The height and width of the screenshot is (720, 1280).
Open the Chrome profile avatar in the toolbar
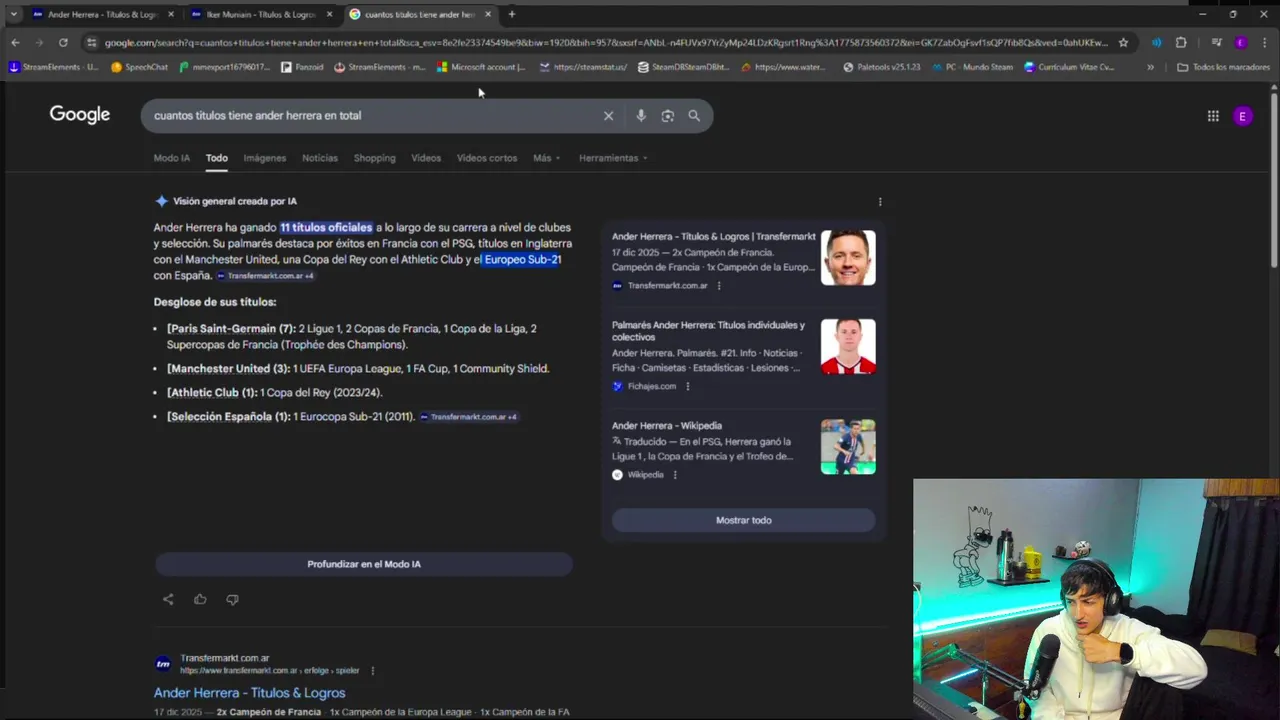click(x=1241, y=42)
